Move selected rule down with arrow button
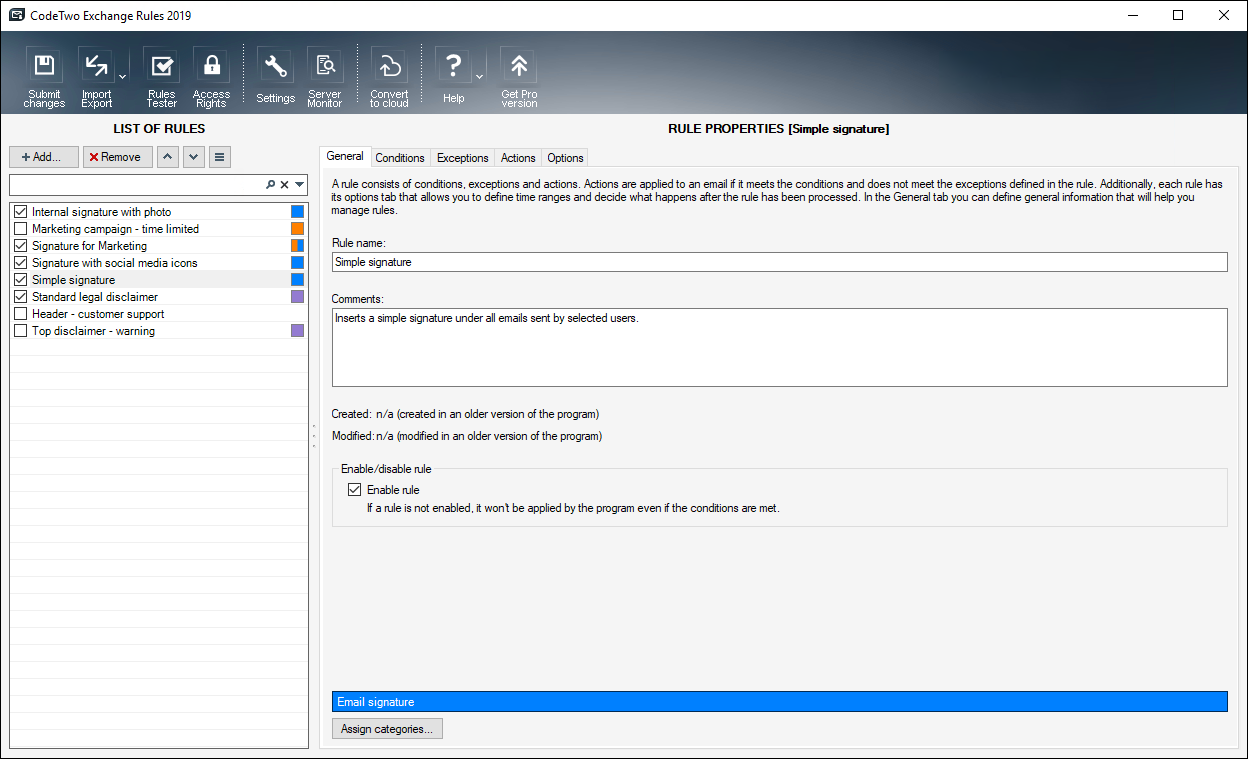1248x759 pixels. [x=194, y=157]
